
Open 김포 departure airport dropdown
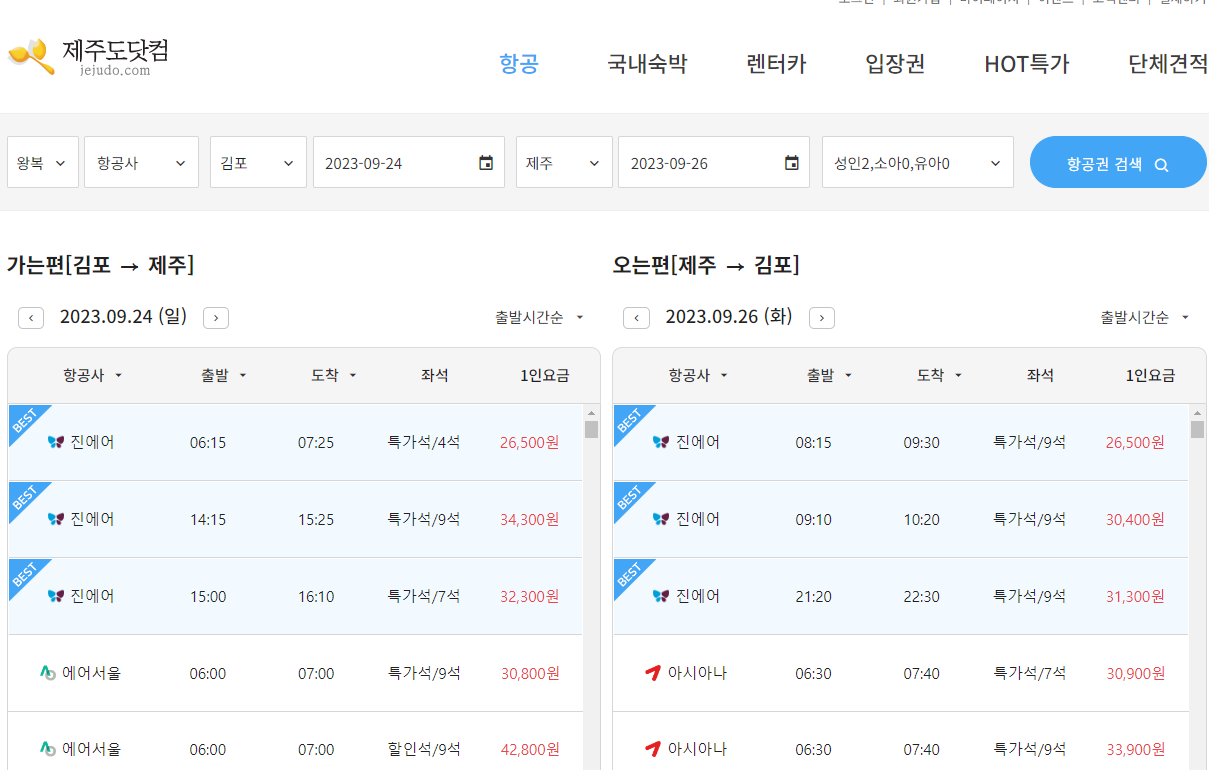tap(258, 162)
